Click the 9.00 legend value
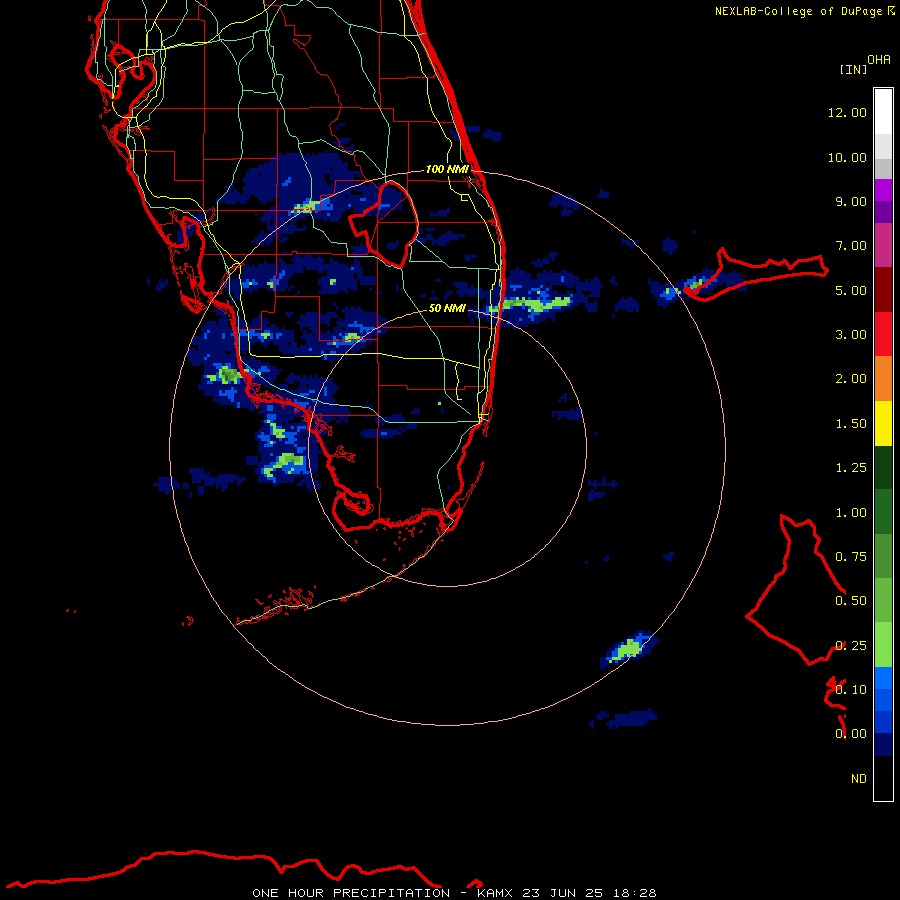 click(x=851, y=201)
